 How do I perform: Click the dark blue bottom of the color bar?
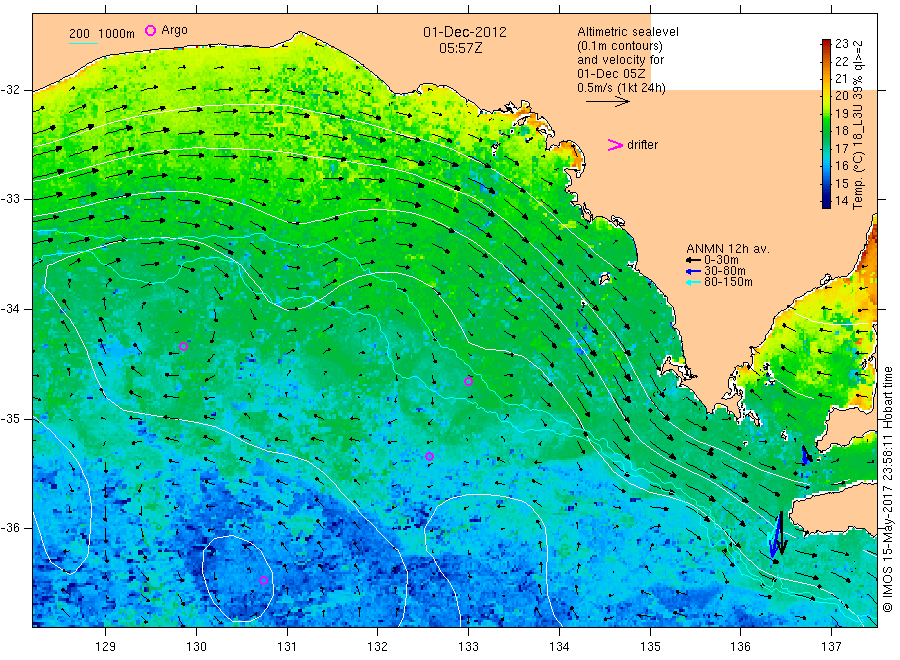(826, 202)
